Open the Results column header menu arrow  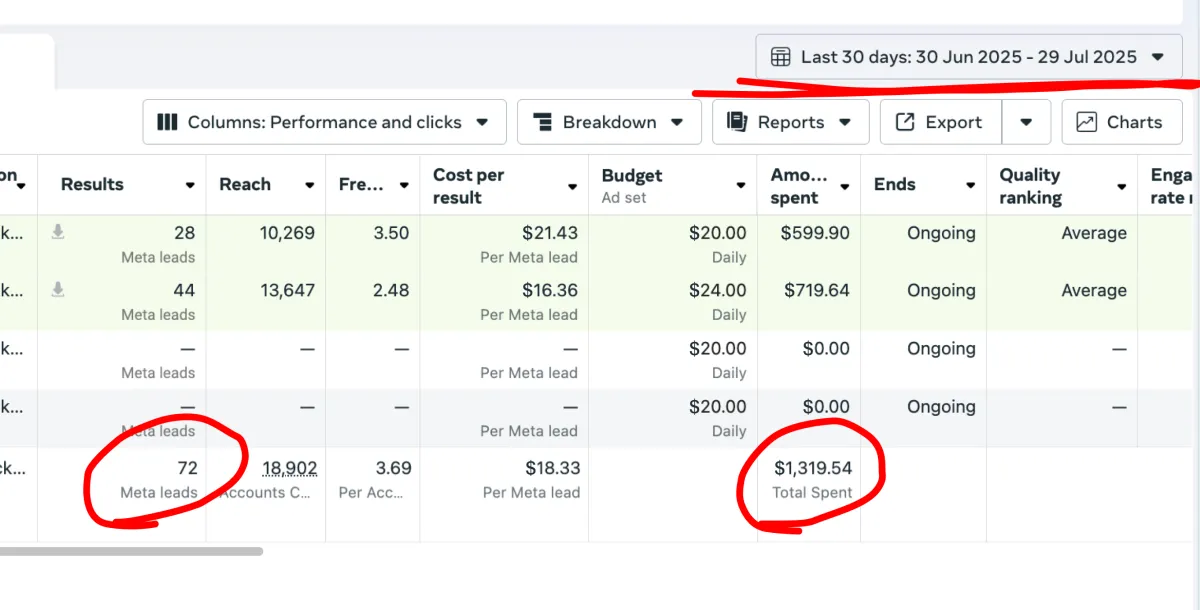coord(190,186)
